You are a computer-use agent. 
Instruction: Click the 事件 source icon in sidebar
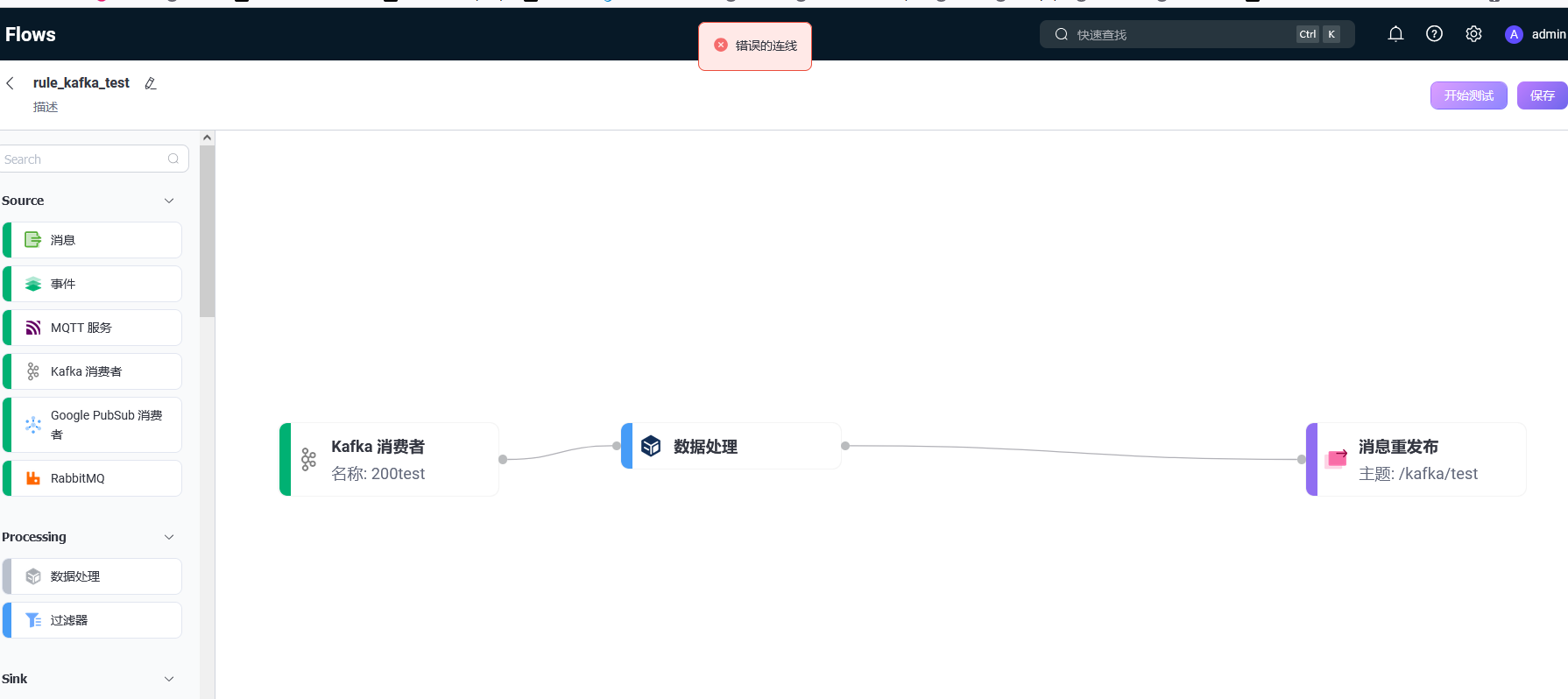(x=33, y=284)
